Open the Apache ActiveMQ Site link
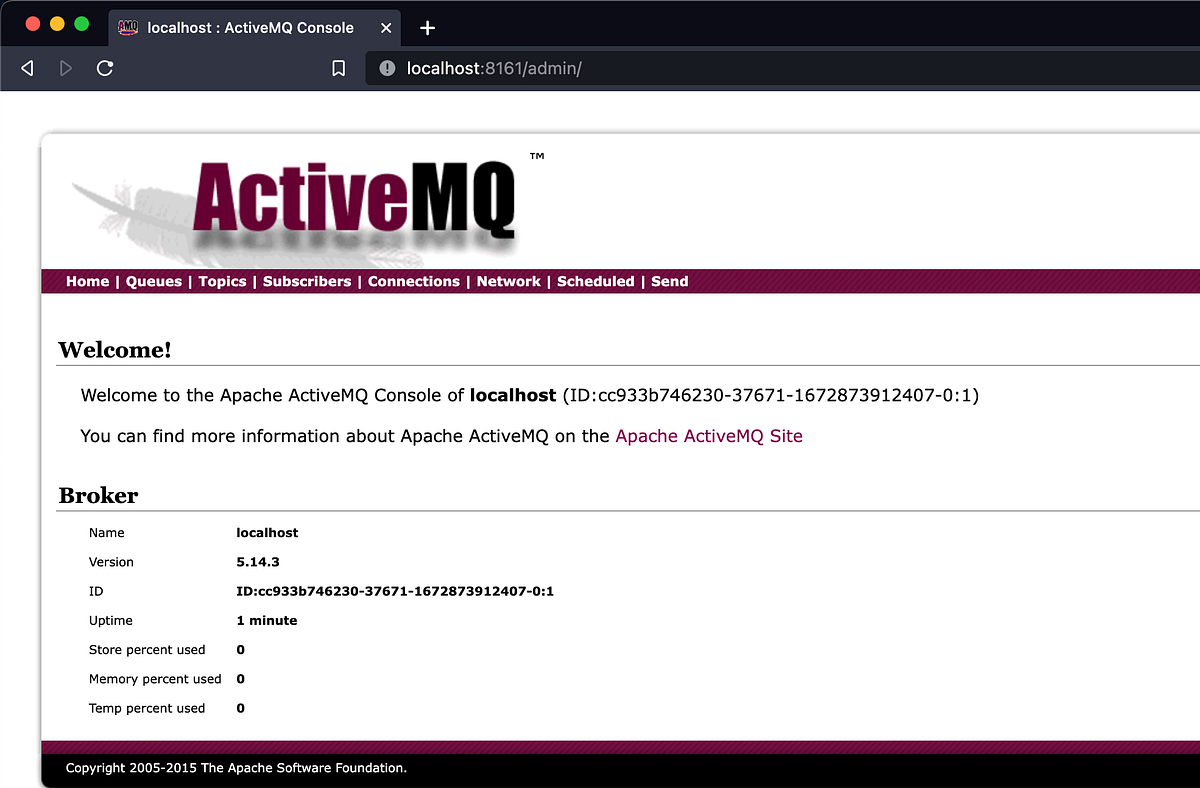Image resolution: width=1200 pixels, height=788 pixels. [709, 436]
